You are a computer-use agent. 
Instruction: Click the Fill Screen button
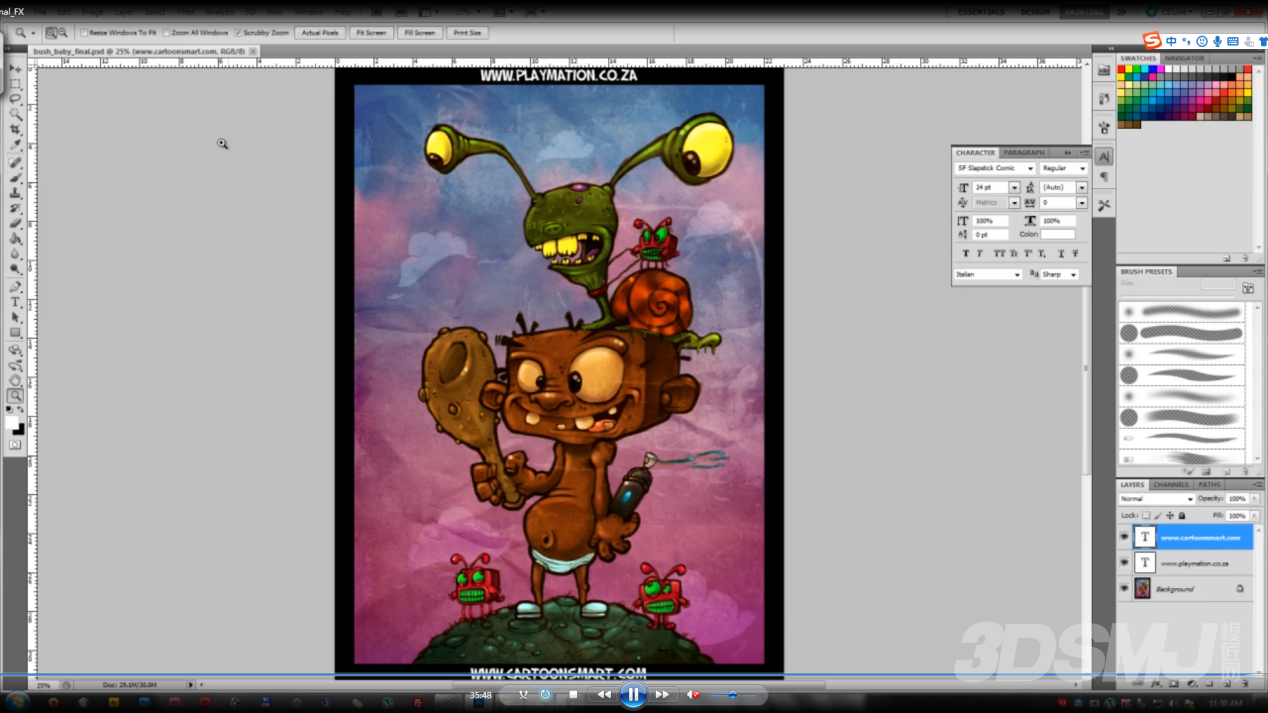point(419,33)
